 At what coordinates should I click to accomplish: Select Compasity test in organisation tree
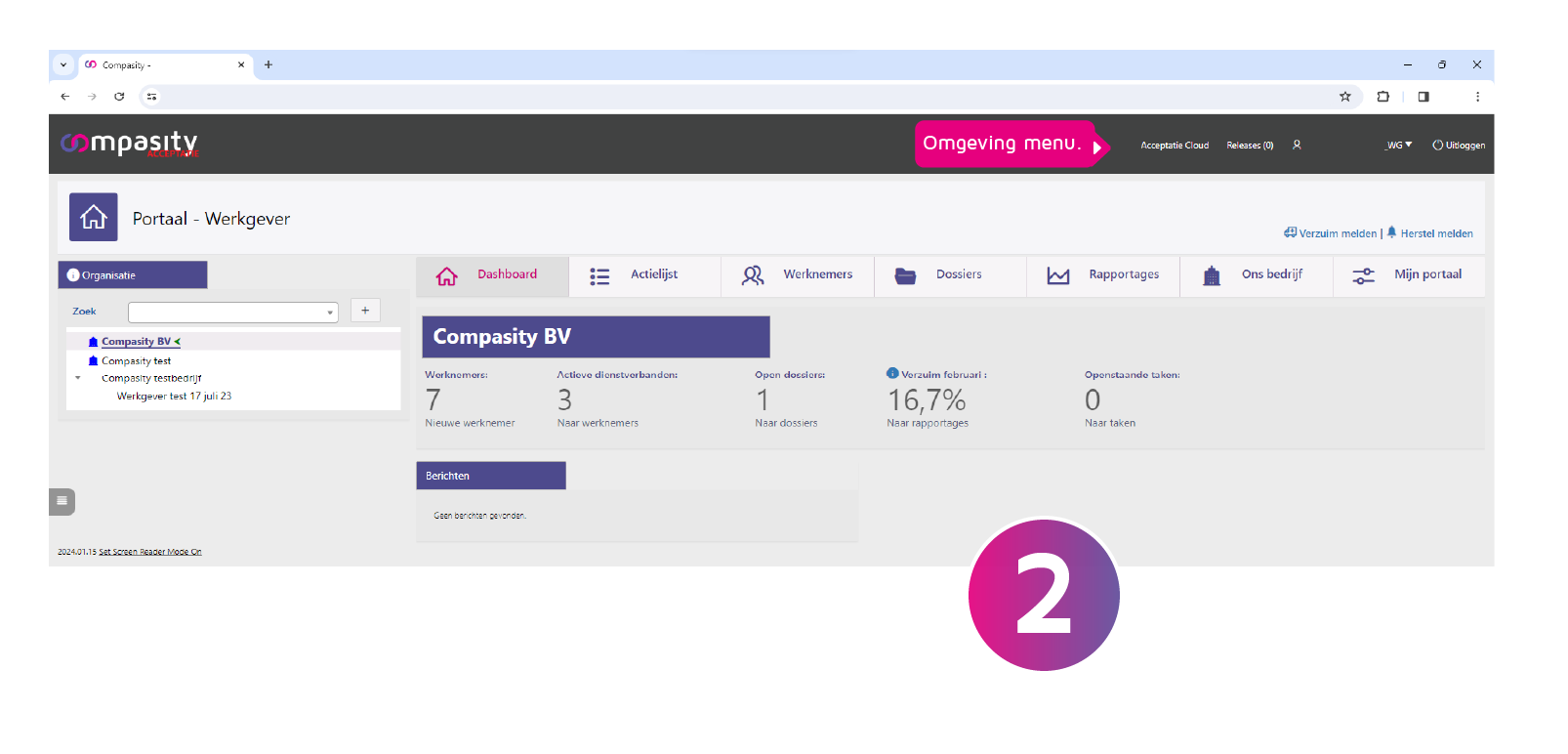[136, 361]
